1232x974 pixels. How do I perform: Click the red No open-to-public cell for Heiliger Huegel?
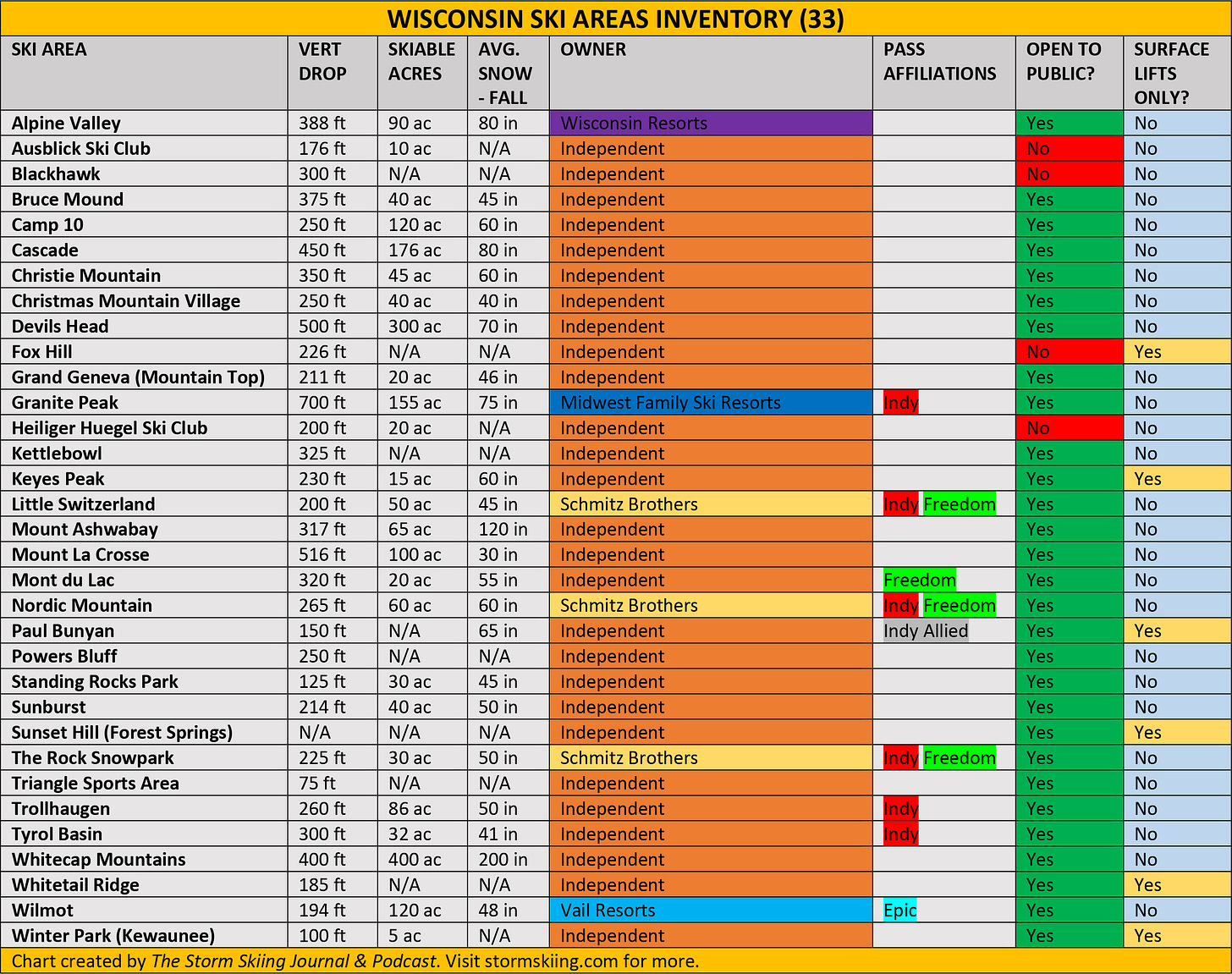(x=1070, y=427)
